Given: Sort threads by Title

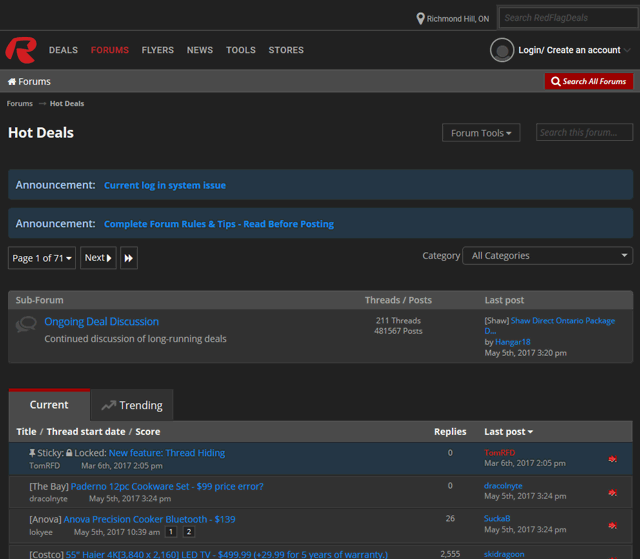Looking at the screenshot, I should point(26,432).
